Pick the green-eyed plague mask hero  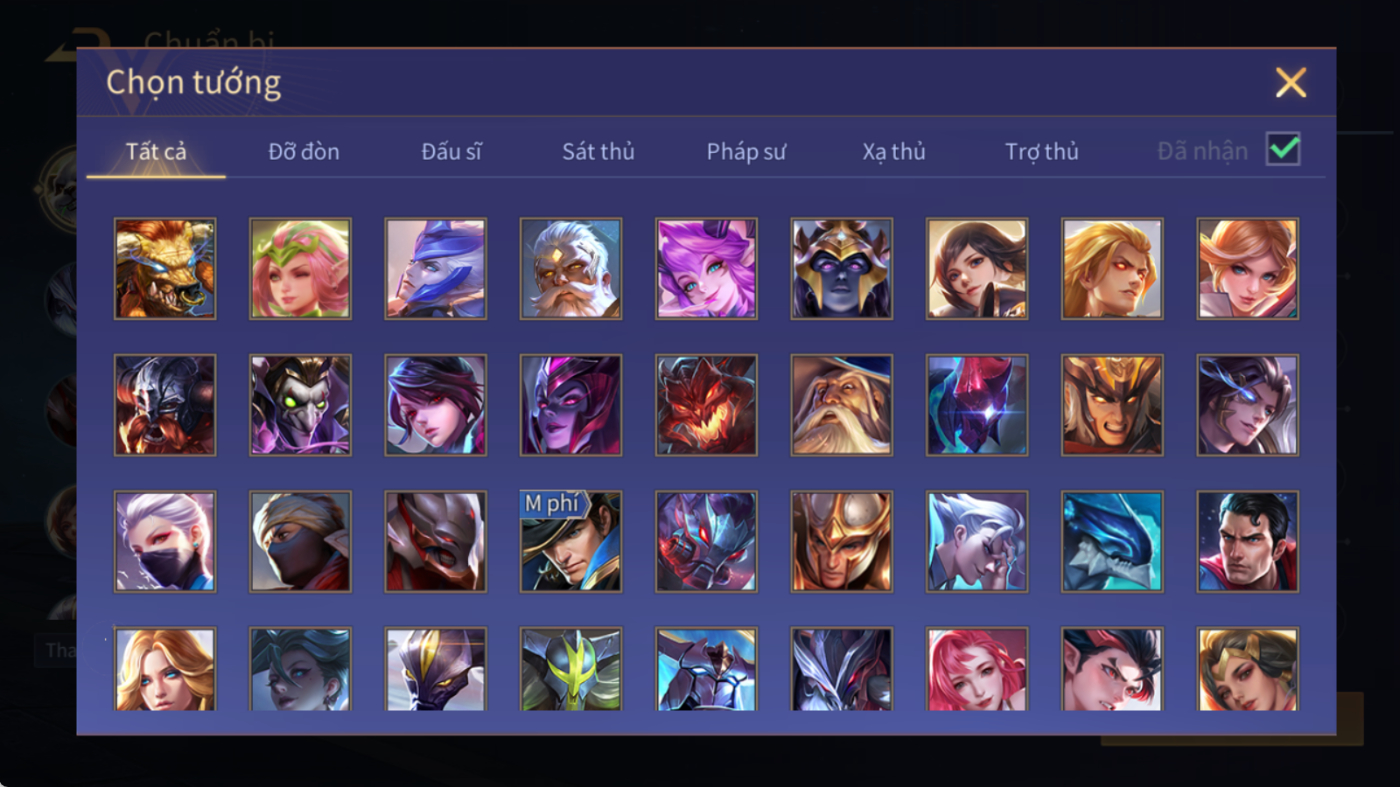tap(300, 405)
